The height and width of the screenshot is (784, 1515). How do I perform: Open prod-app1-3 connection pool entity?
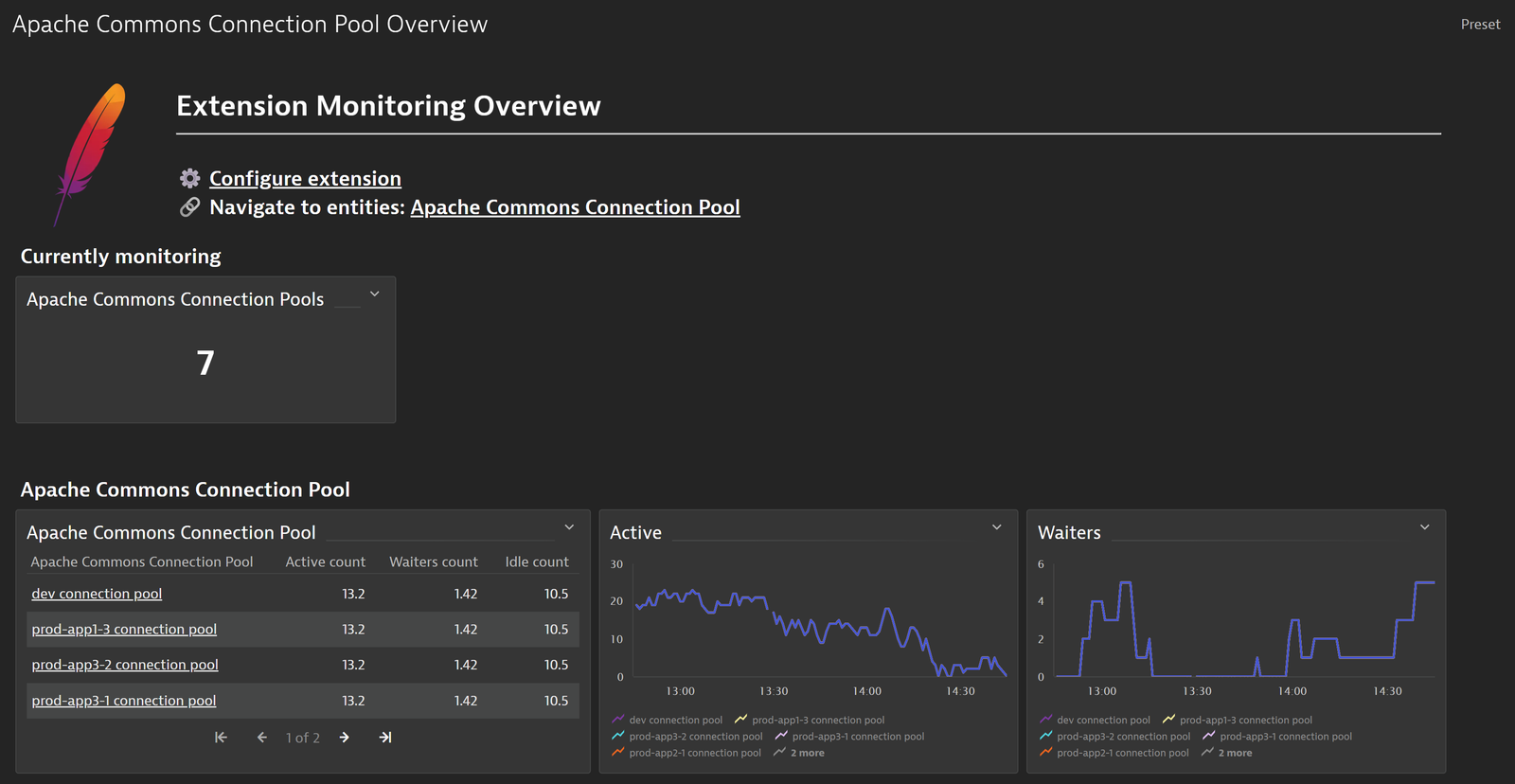pyautogui.click(x=124, y=629)
